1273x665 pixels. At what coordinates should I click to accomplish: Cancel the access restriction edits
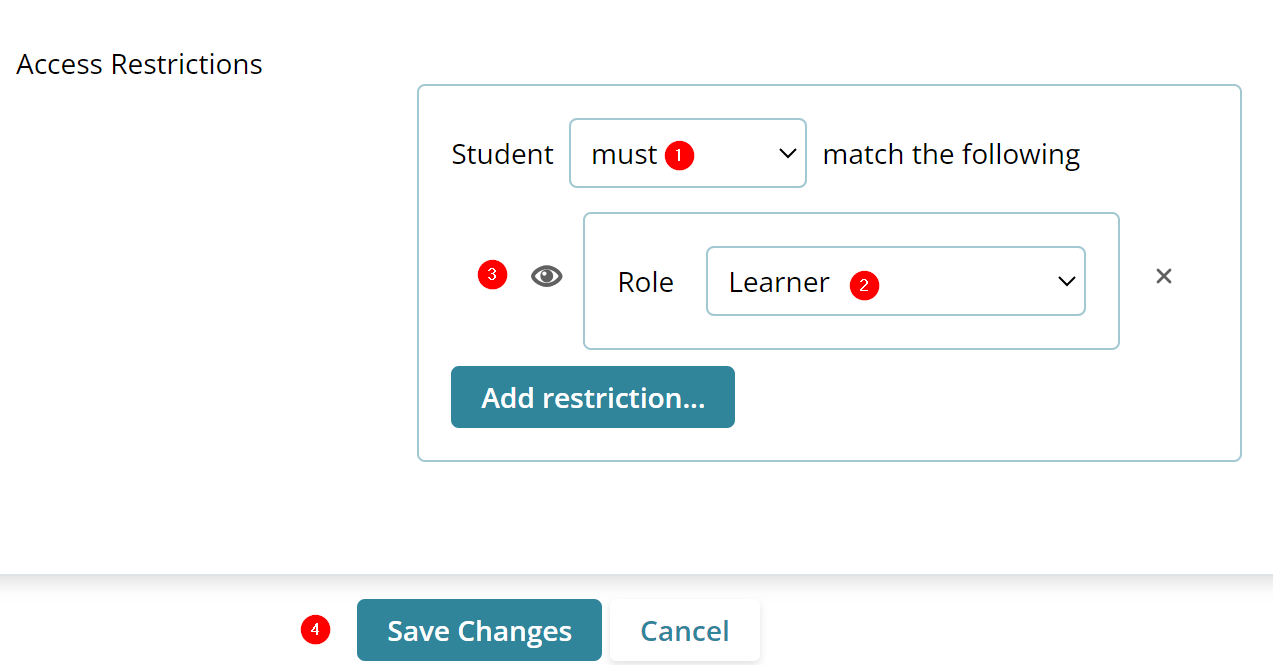click(684, 630)
